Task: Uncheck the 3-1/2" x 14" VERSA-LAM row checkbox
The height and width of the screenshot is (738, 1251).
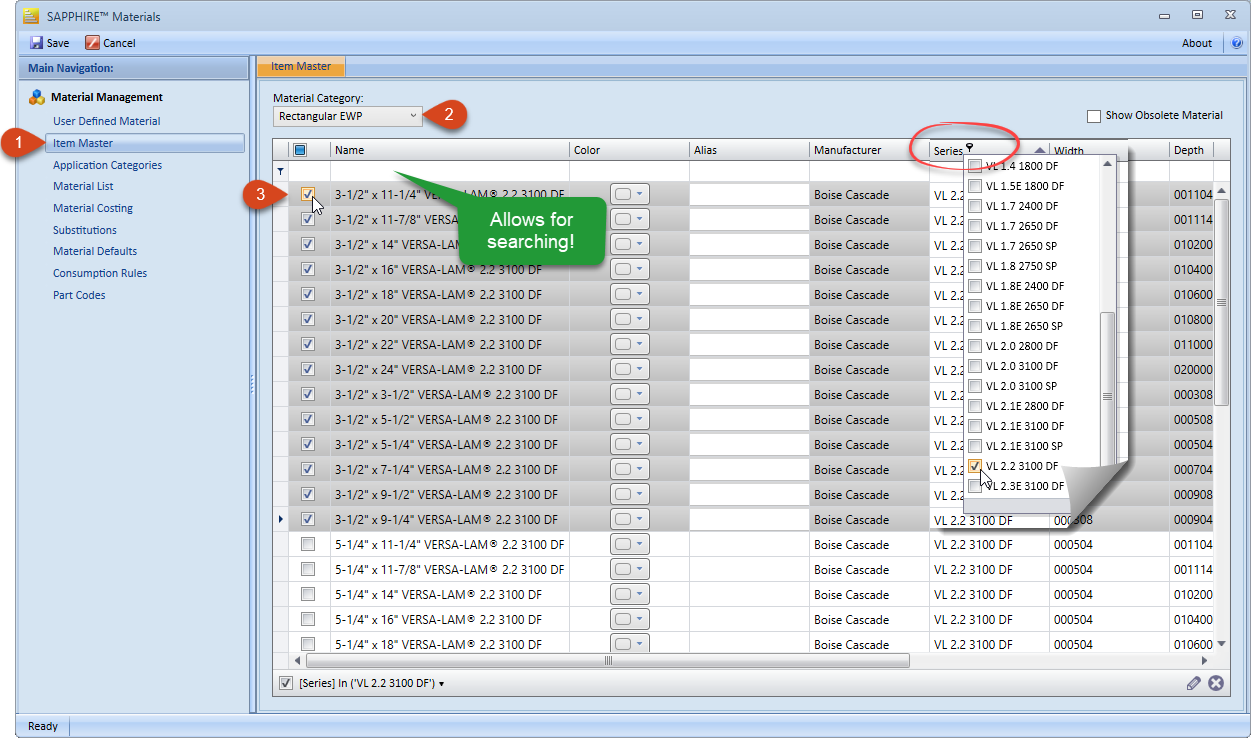Action: (308, 244)
